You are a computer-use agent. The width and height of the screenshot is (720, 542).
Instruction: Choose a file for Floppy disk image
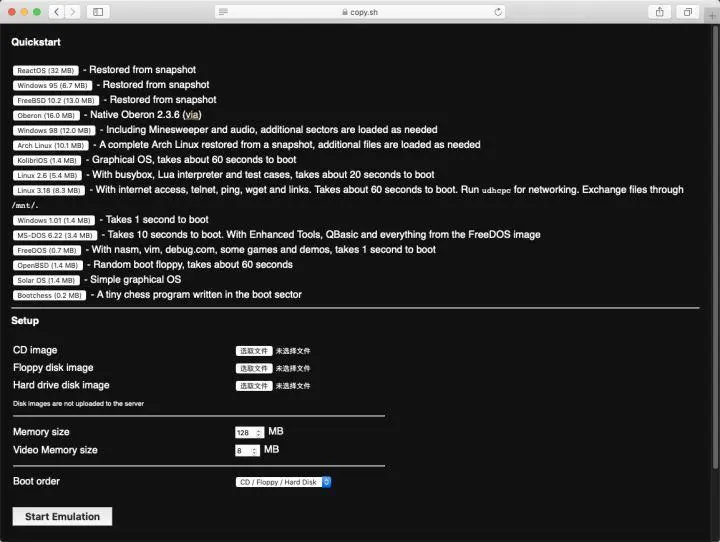coord(254,368)
